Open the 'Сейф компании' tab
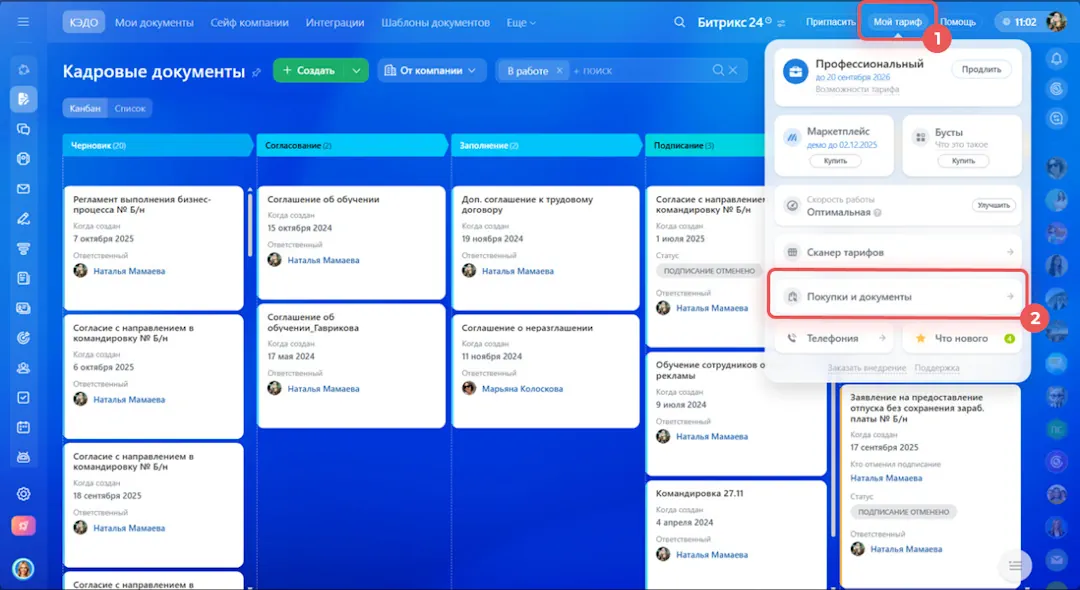The width and height of the screenshot is (1080, 590). tap(249, 22)
